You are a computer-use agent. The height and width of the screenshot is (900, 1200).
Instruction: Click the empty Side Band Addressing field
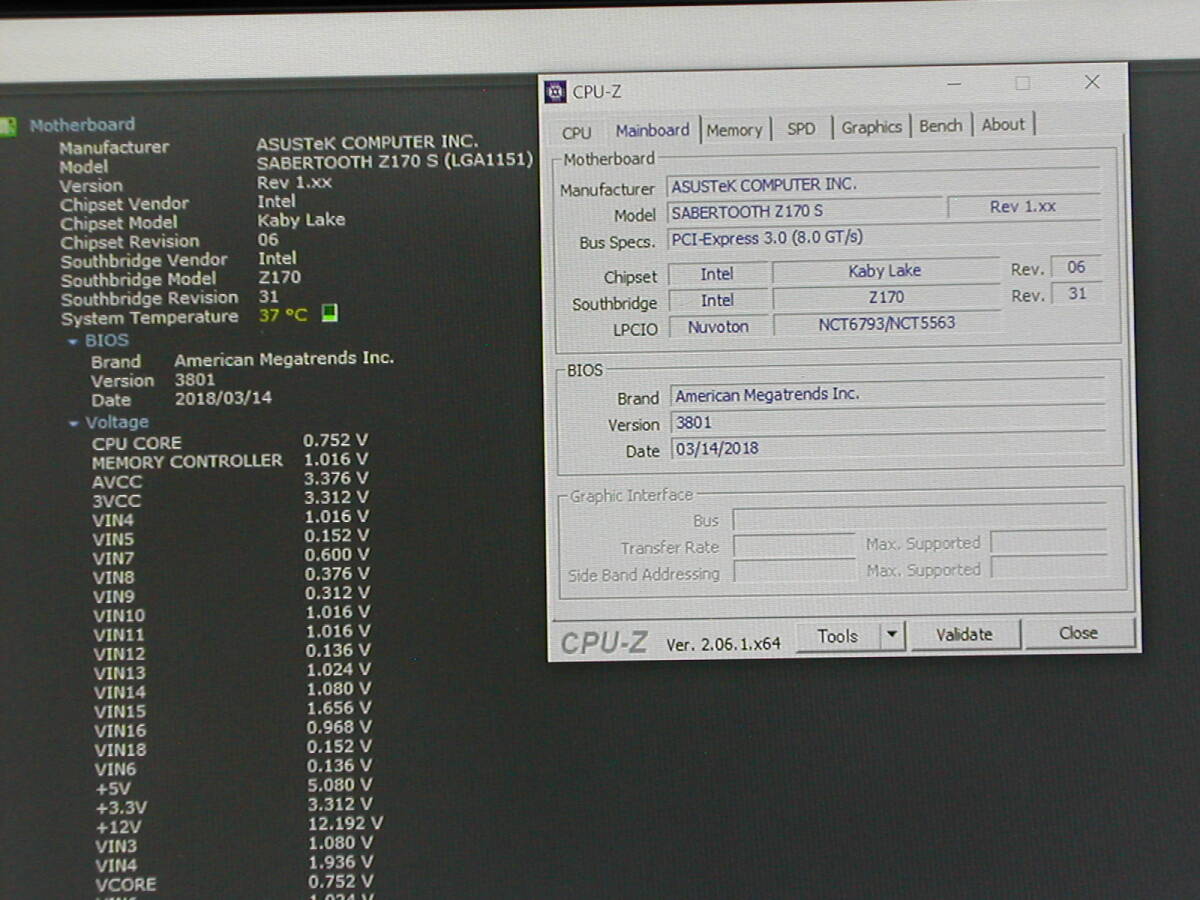[795, 572]
